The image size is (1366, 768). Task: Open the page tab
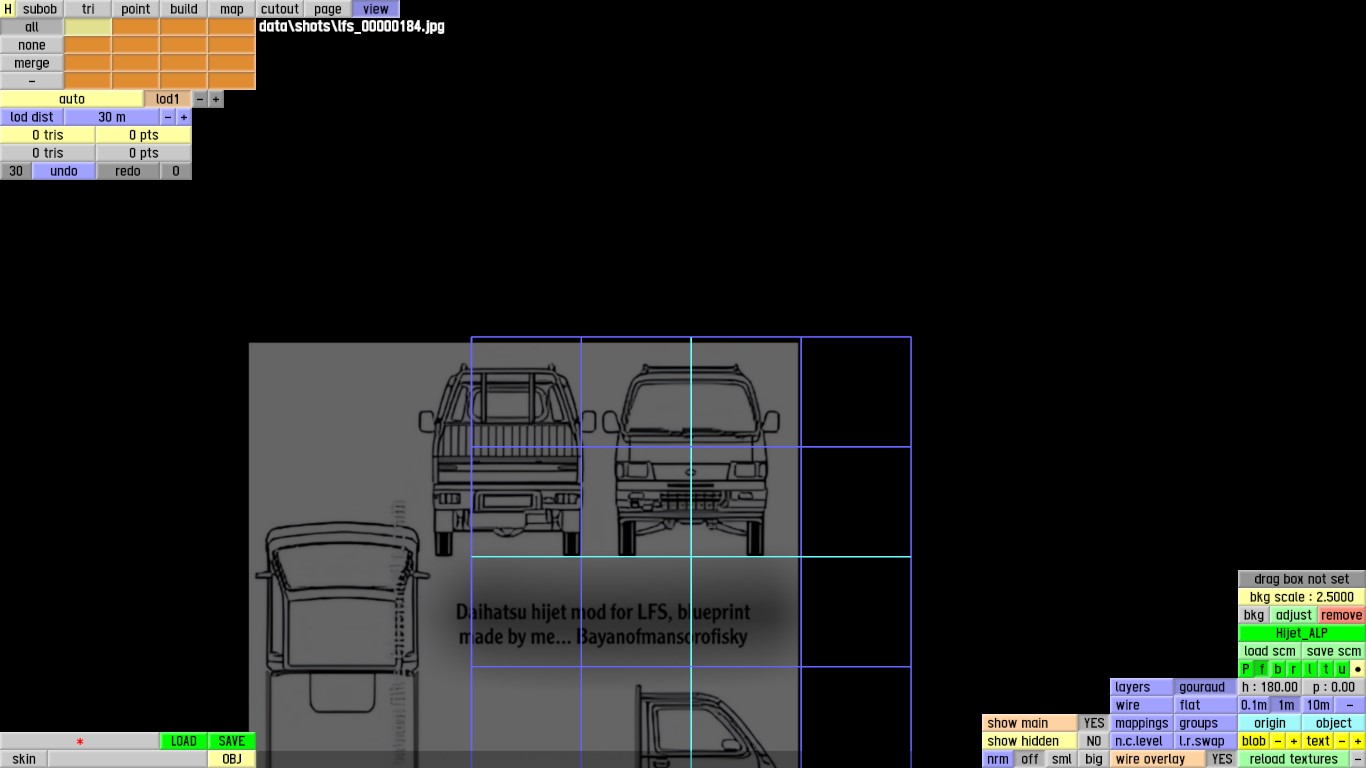(328, 9)
